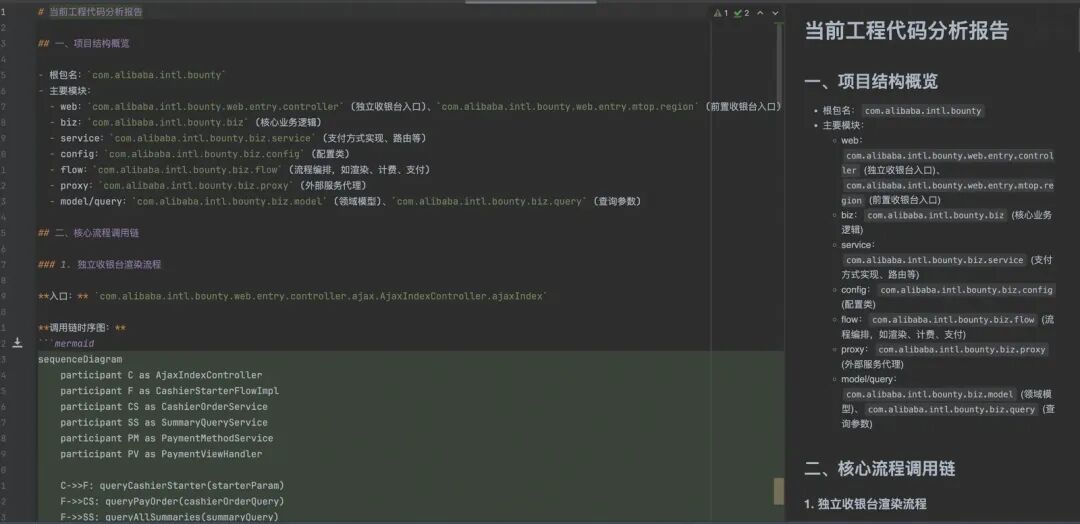The width and height of the screenshot is (1080, 524).
Task: Click the yellow warning indicator icon
Action: pyautogui.click(x=717, y=13)
